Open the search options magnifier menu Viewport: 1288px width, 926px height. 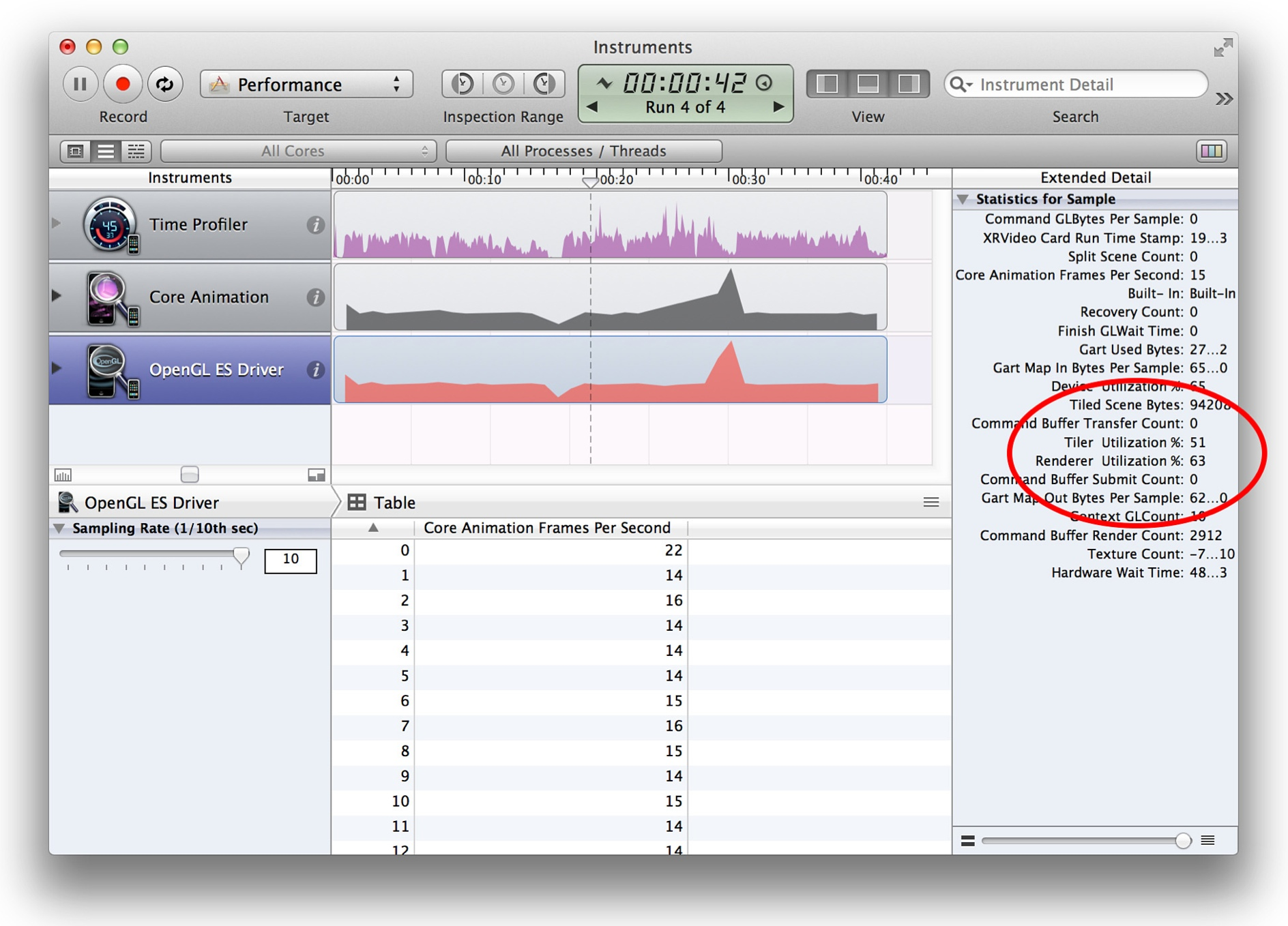point(961,85)
